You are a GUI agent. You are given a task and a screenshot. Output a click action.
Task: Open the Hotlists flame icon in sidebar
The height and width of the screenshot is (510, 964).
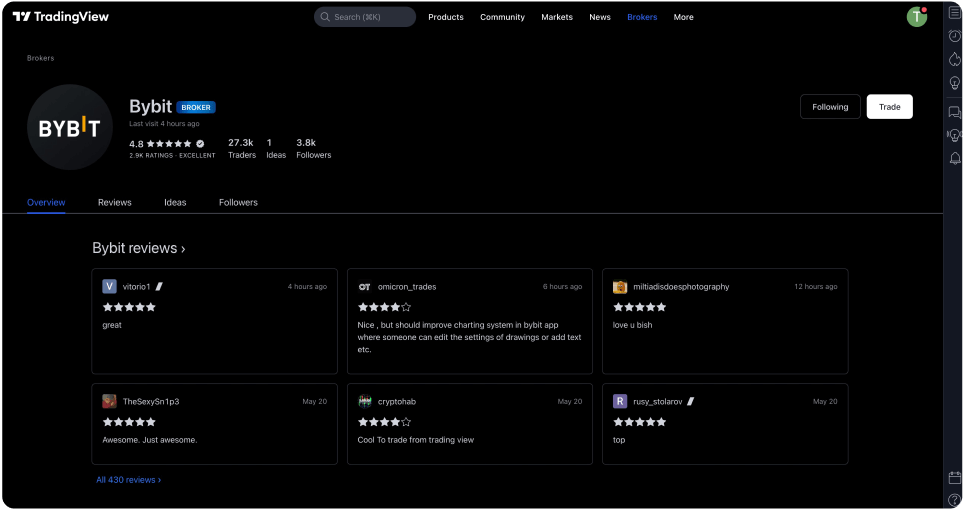pyautogui.click(x=954, y=59)
